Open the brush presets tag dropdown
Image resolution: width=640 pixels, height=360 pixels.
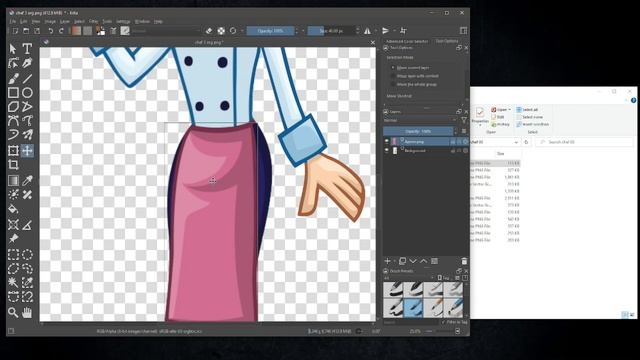409,278
